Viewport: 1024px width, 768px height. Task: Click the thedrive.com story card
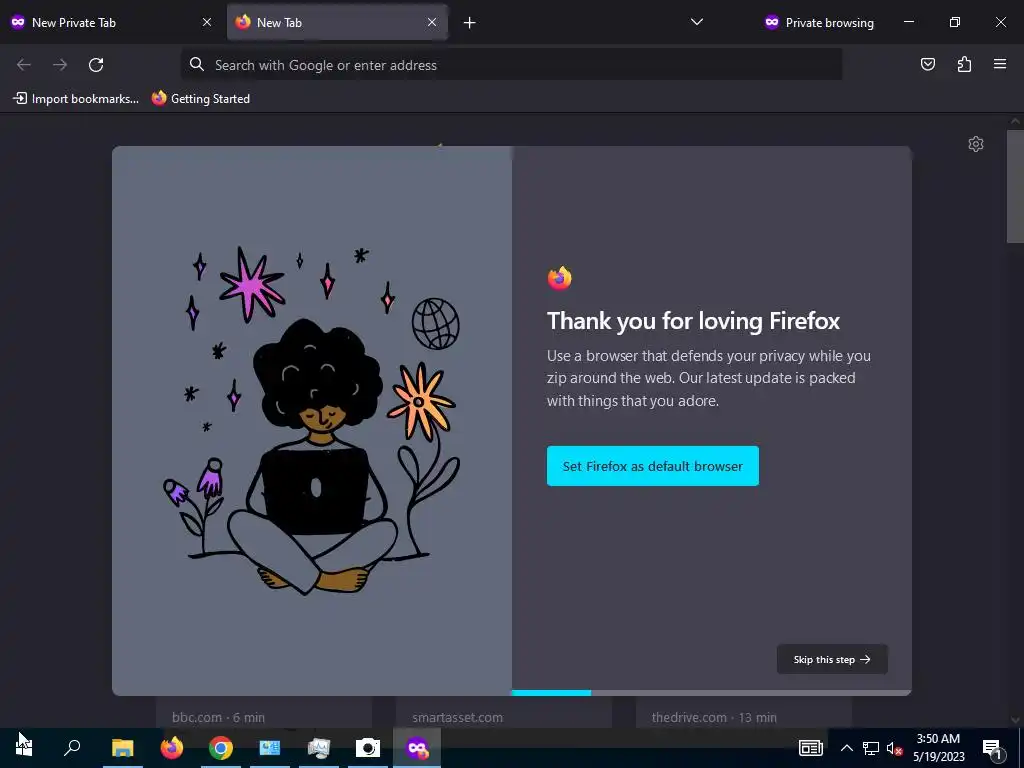coord(744,712)
